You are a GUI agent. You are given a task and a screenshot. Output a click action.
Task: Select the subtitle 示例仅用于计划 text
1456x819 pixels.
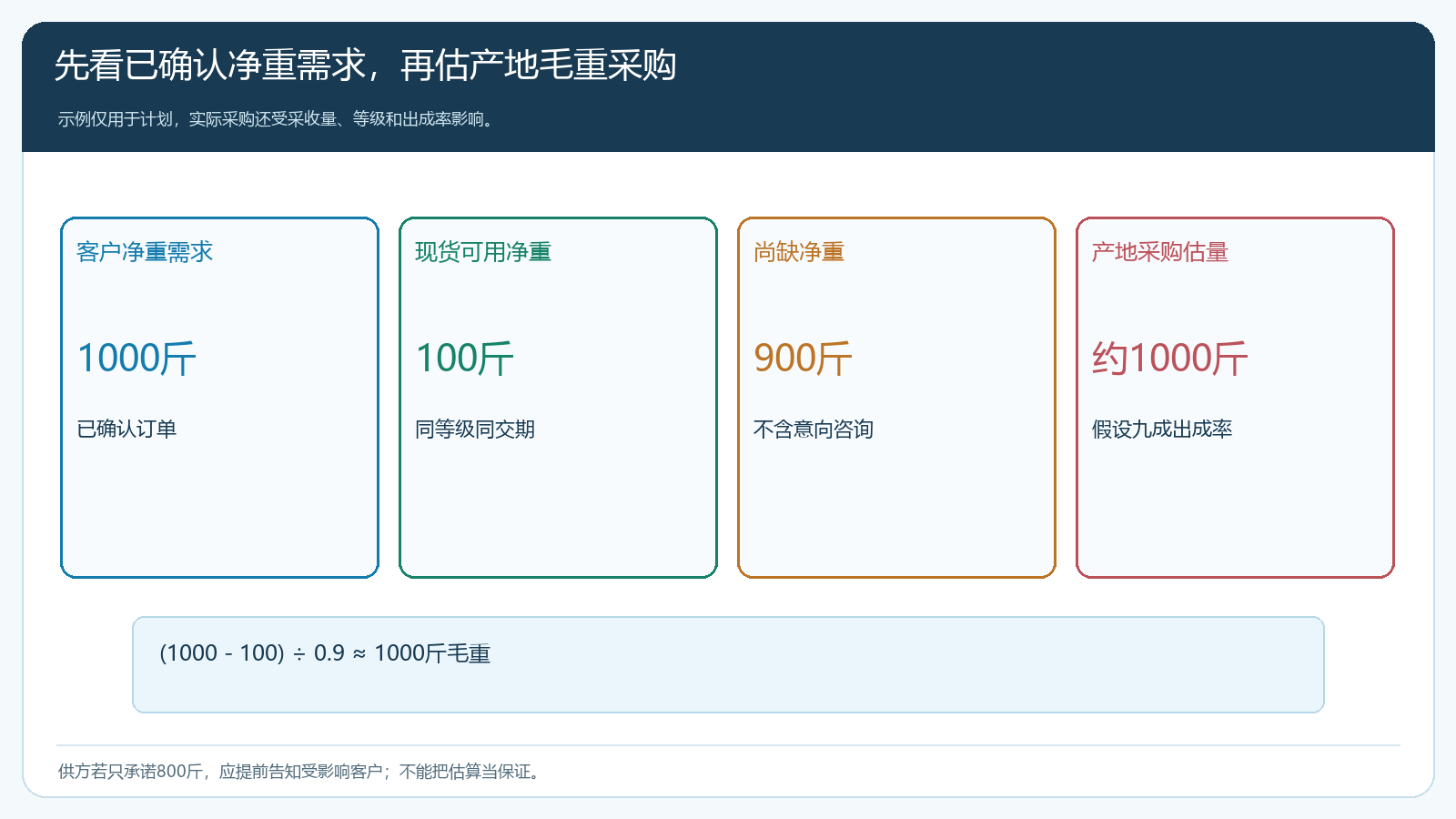pos(114,119)
